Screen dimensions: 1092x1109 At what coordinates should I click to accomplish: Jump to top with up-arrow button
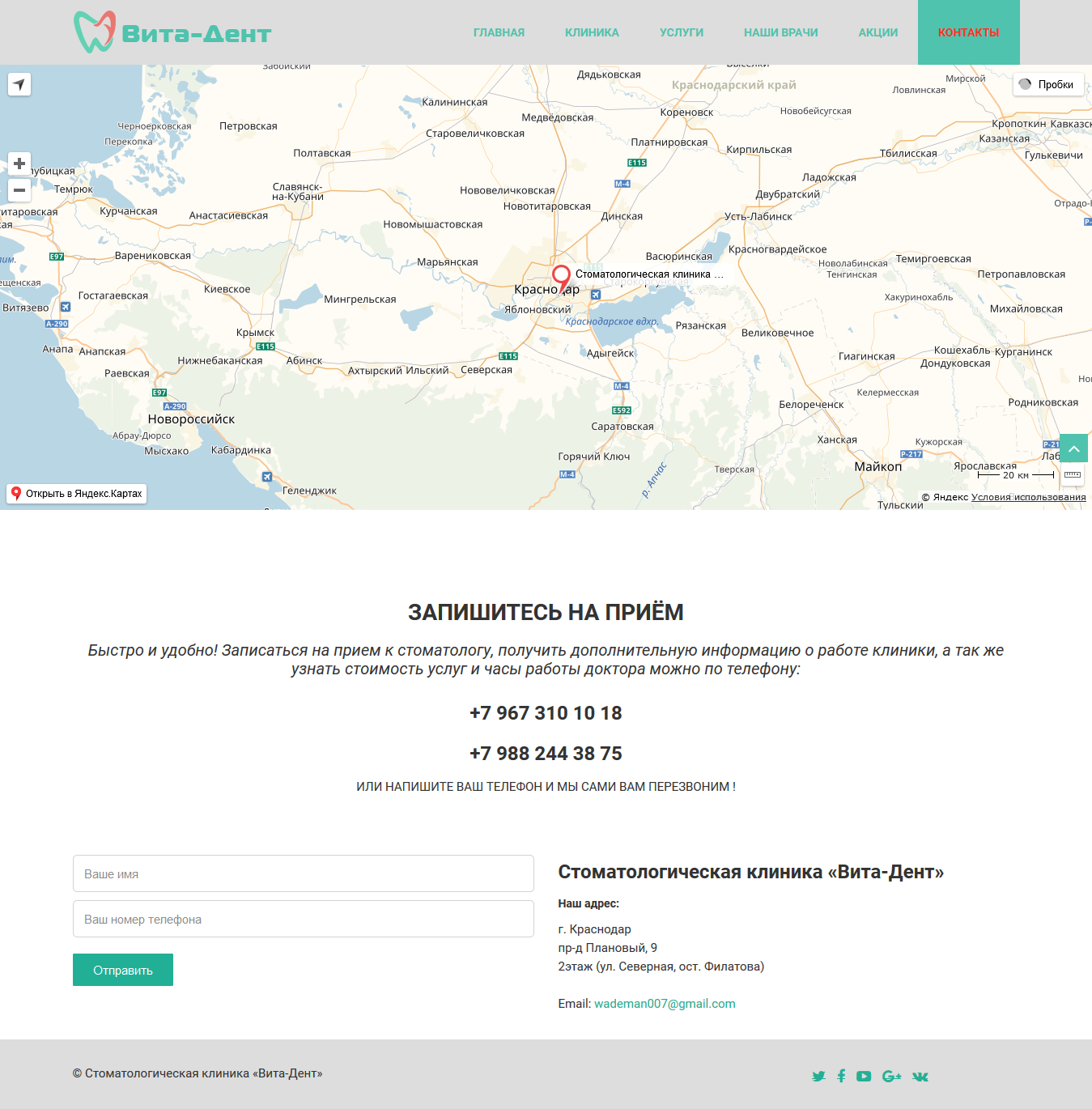coord(1074,448)
